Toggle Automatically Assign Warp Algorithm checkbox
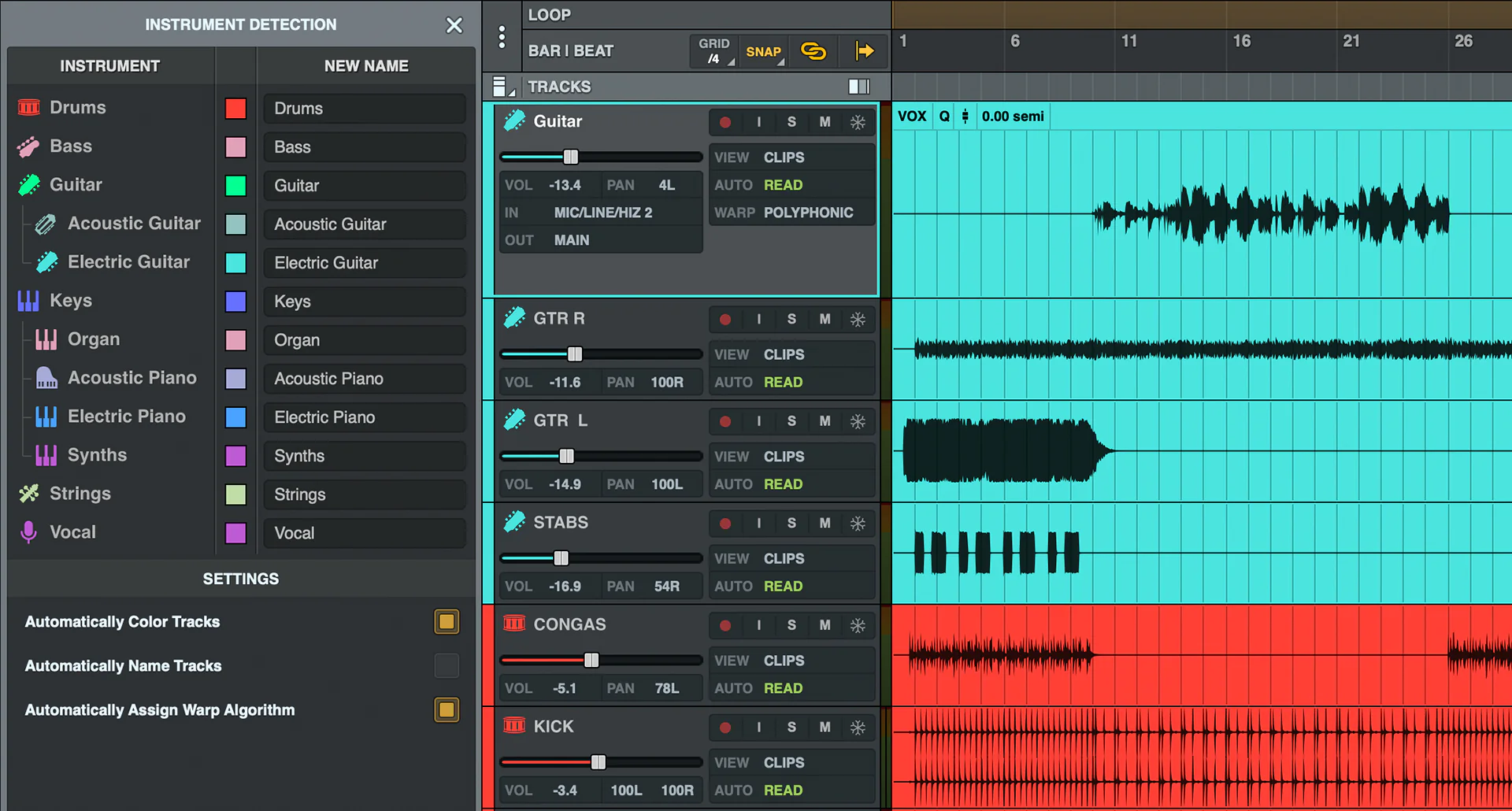 (447, 710)
